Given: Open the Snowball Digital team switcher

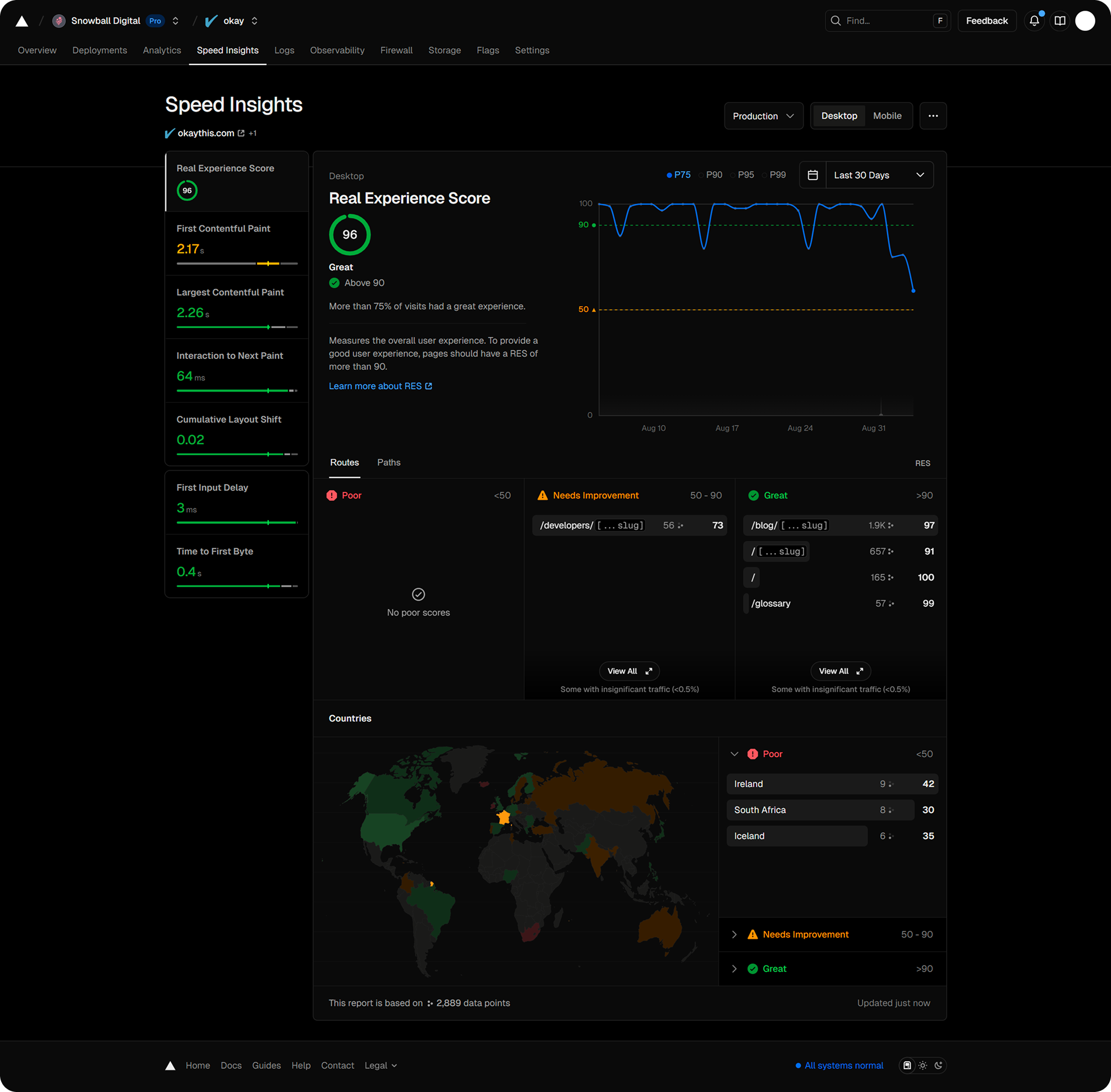Looking at the screenshot, I should [175, 21].
